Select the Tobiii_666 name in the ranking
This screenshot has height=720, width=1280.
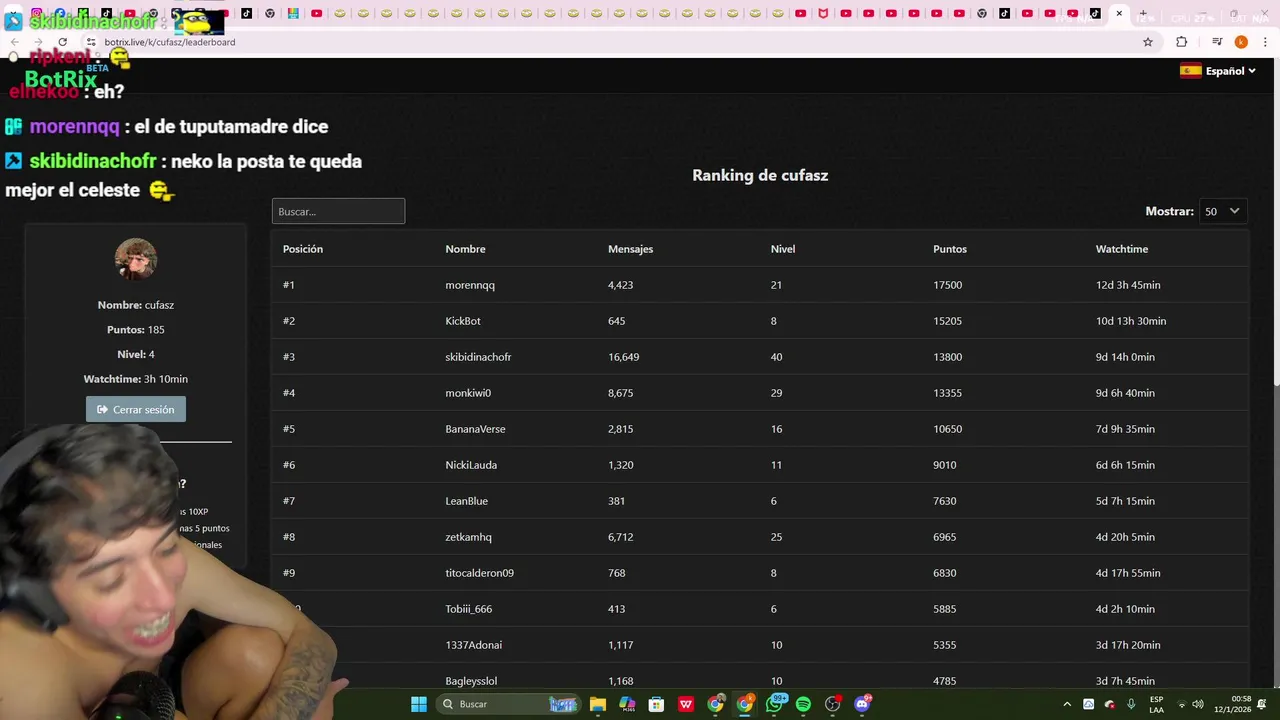click(468, 609)
